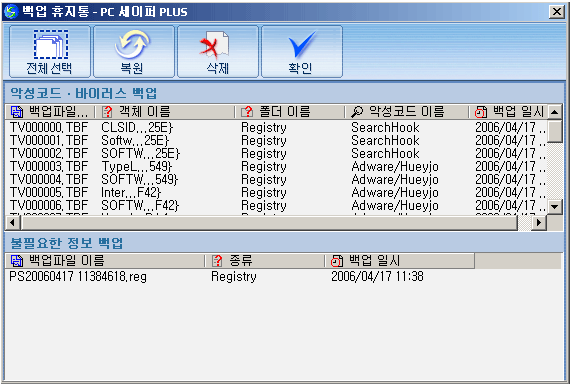Click object name Softw...25E}
Image resolution: width=574 pixels, height=387 pixels.
[x=135, y=140]
